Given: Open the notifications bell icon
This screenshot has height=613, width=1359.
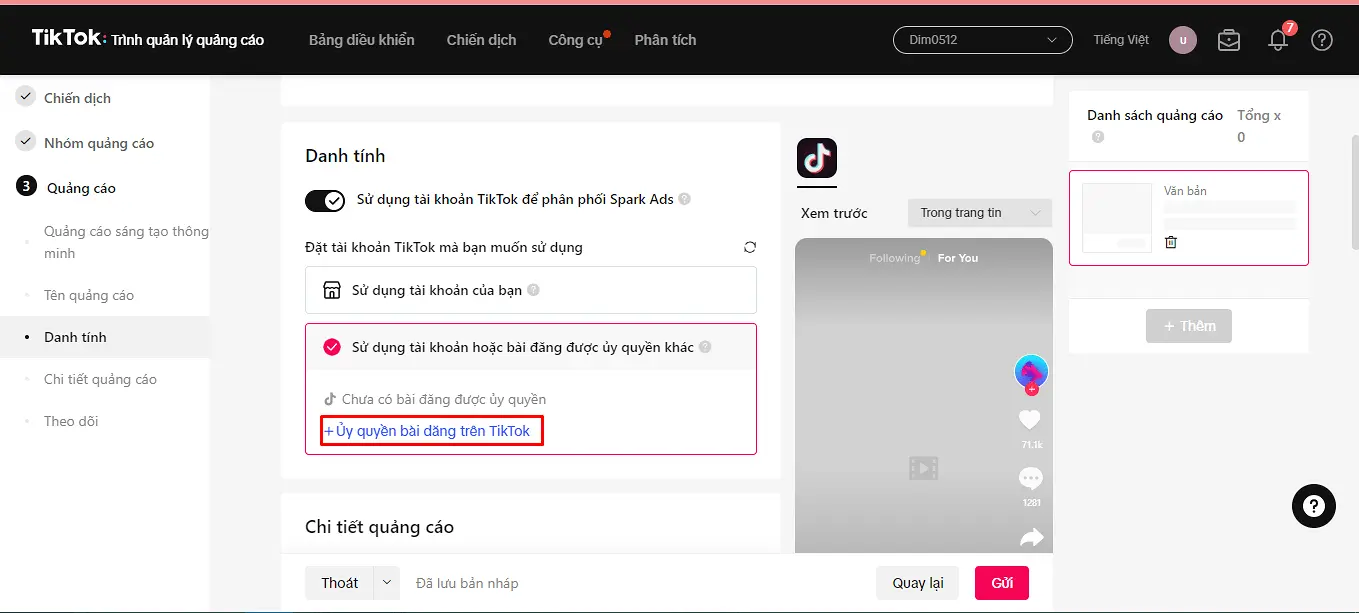Looking at the screenshot, I should pos(1278,40).
